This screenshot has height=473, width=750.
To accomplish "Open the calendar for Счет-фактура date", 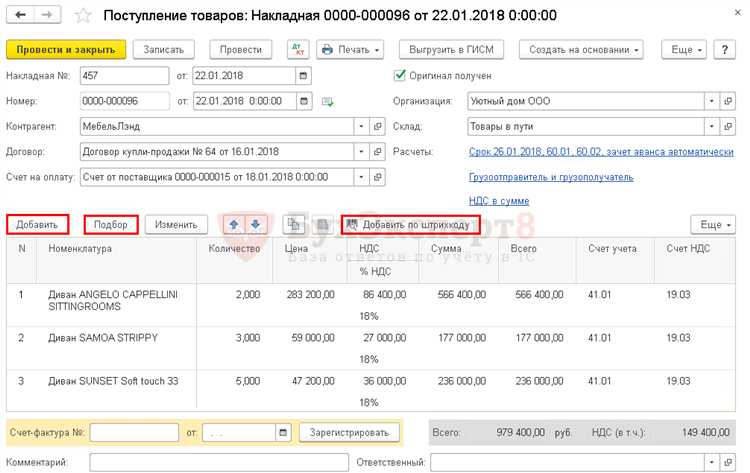I will [x=284, y=432].
